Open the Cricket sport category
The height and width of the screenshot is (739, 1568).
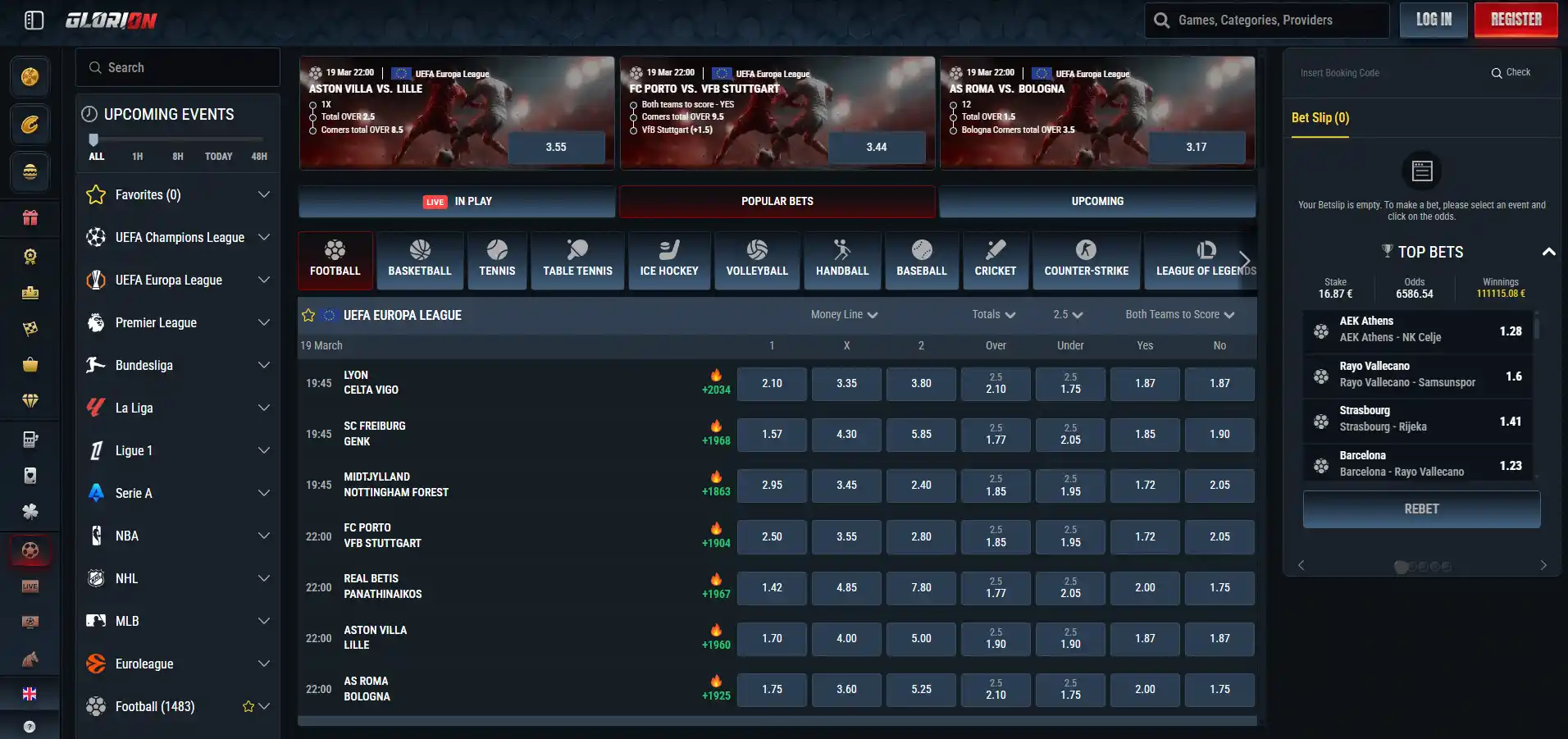coord(996,260)
